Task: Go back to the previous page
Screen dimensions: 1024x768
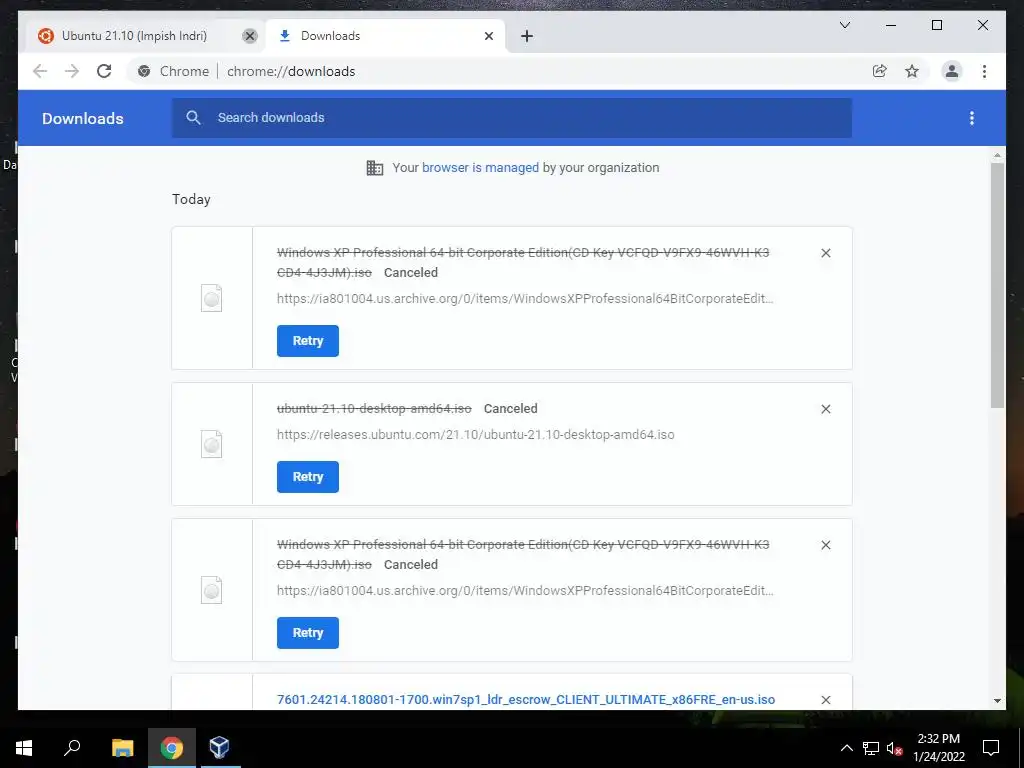Action: click(x=40, y=71)
